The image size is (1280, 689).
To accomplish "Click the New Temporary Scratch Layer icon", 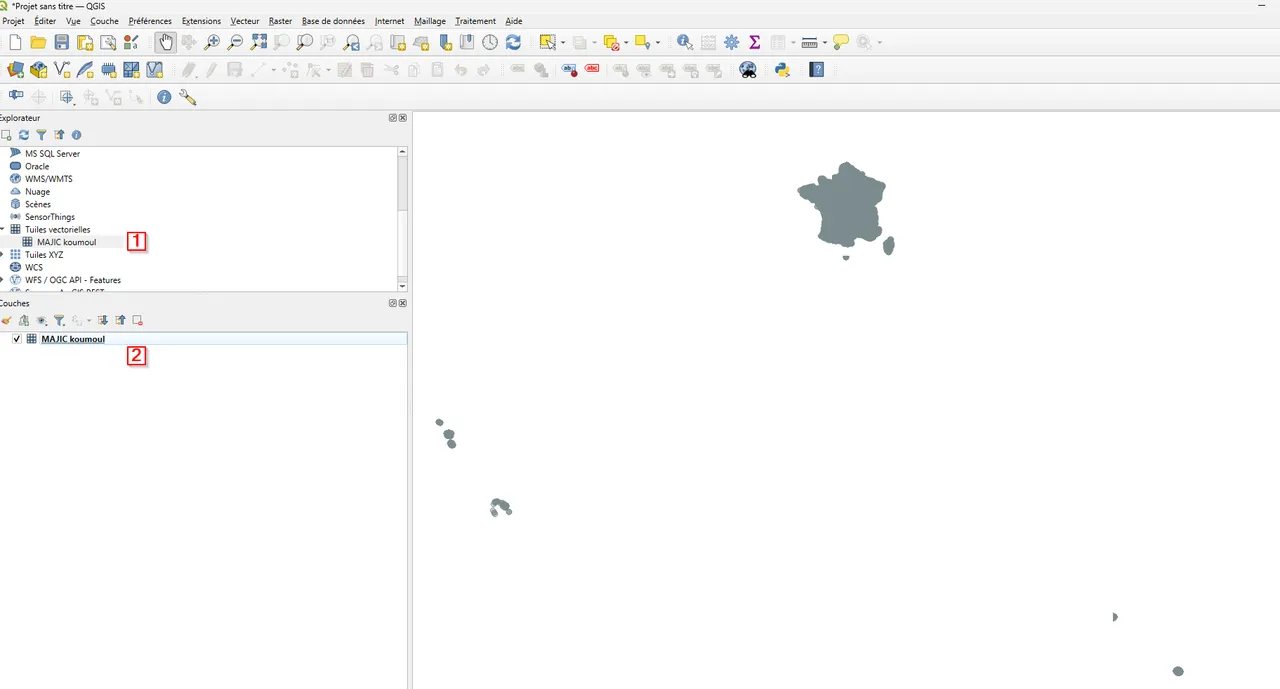I will 108,70.
